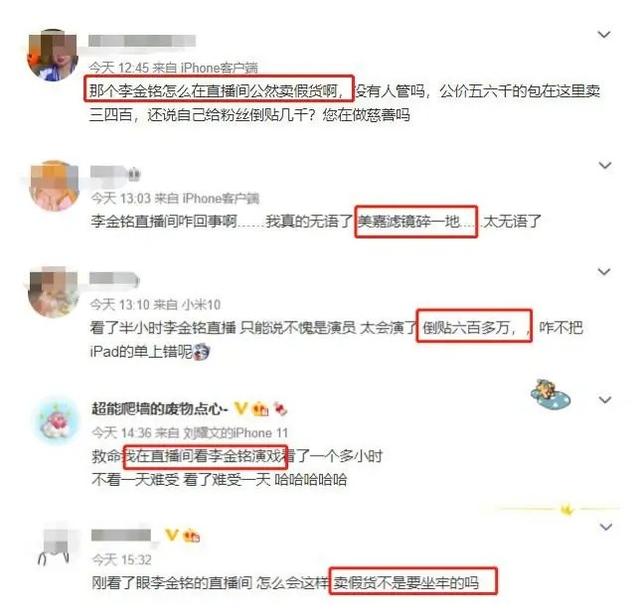Viewport: 640px width, 610px height.
Task: Open avatar of 13:03 post author
Action: pos(54,186)
